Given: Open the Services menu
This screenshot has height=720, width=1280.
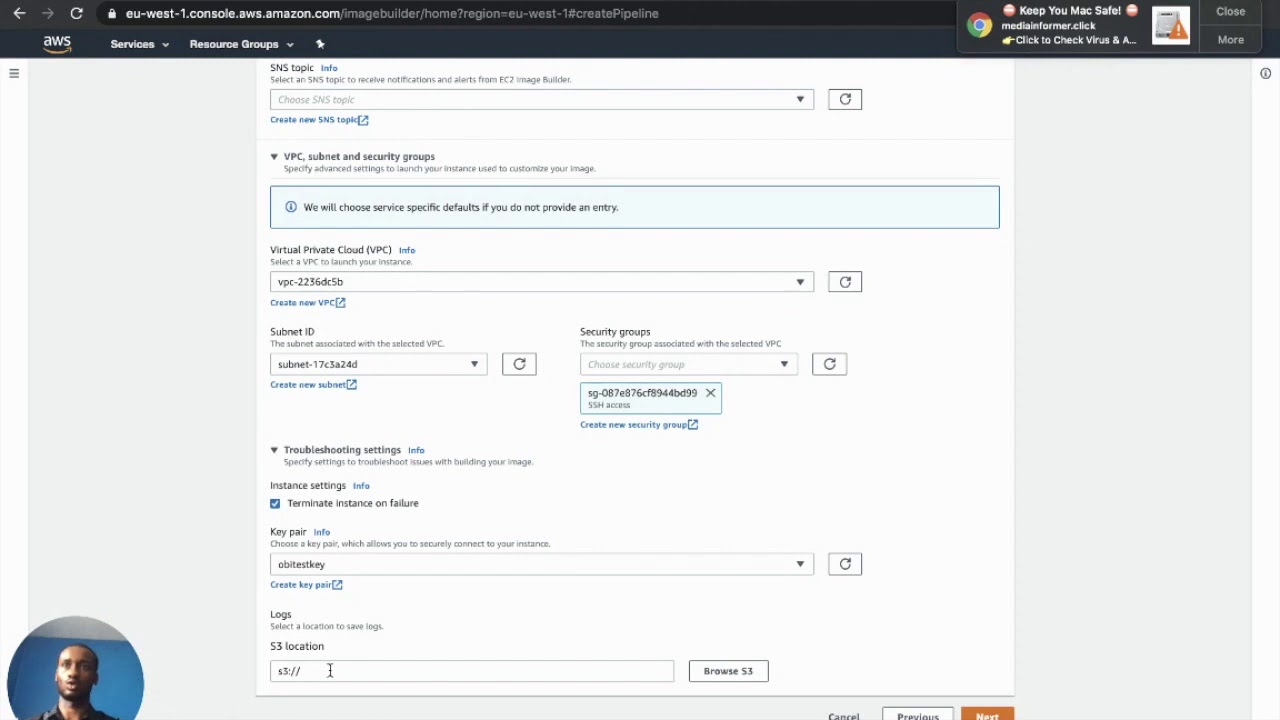Looking at the screenshot, I should (139, 44).
